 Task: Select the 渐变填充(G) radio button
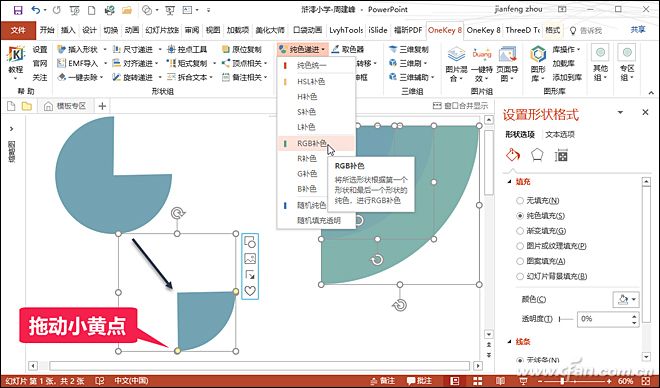tap(520, 231)
